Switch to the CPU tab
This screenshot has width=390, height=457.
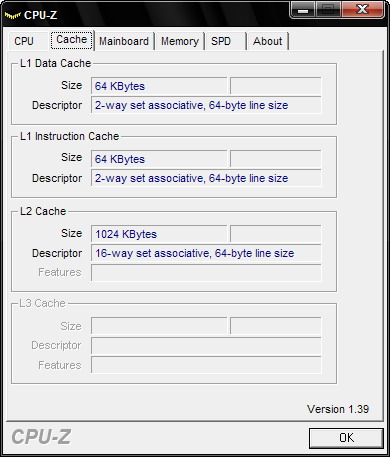[24, 41]
